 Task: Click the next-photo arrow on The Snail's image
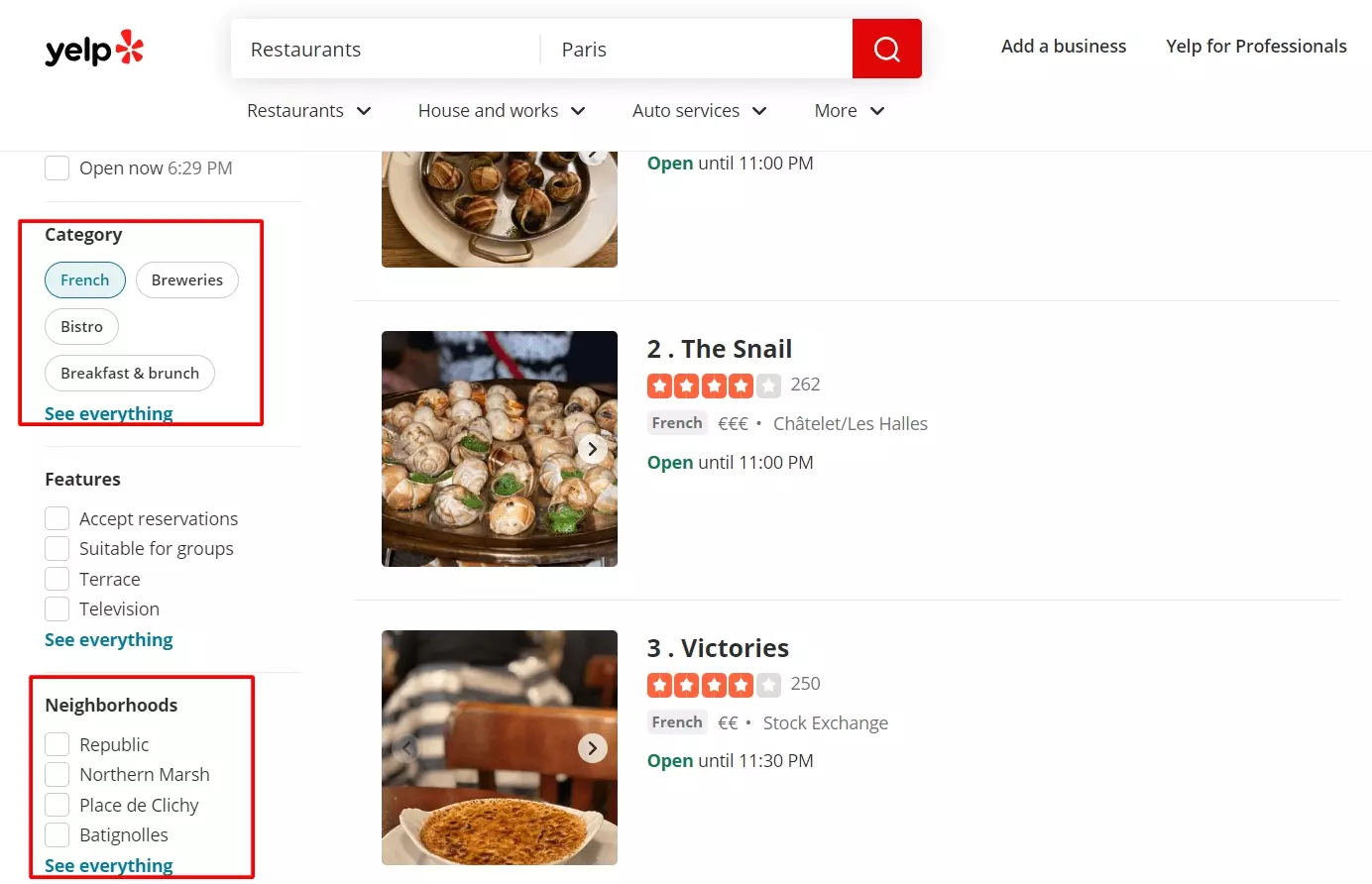[592, 449]
